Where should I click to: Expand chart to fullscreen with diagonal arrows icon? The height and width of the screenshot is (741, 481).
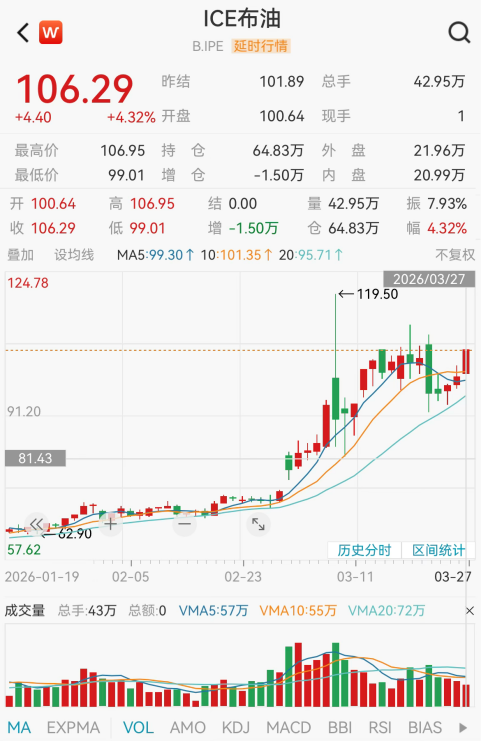pos(258,524)
